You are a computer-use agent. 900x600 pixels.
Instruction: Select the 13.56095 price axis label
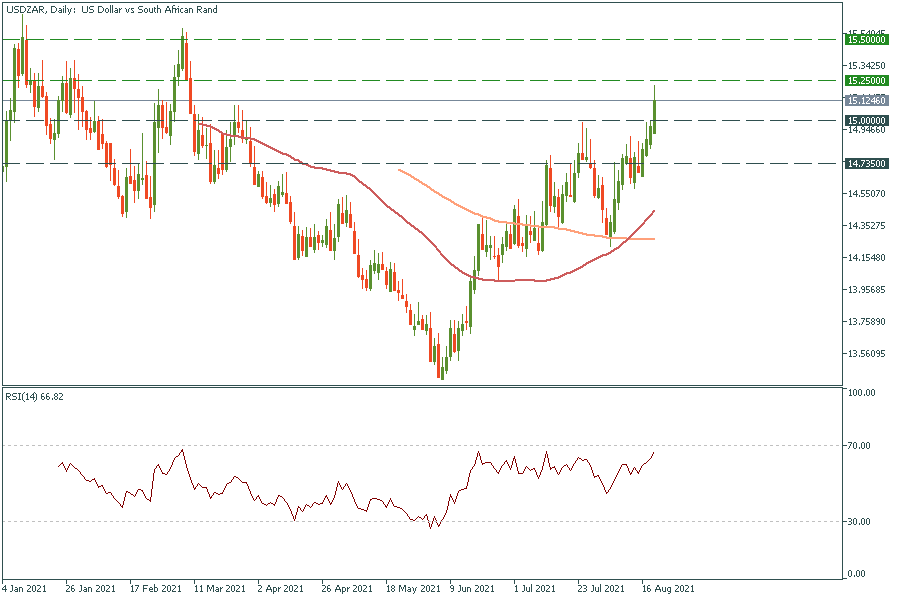click(x=866, y=354)
